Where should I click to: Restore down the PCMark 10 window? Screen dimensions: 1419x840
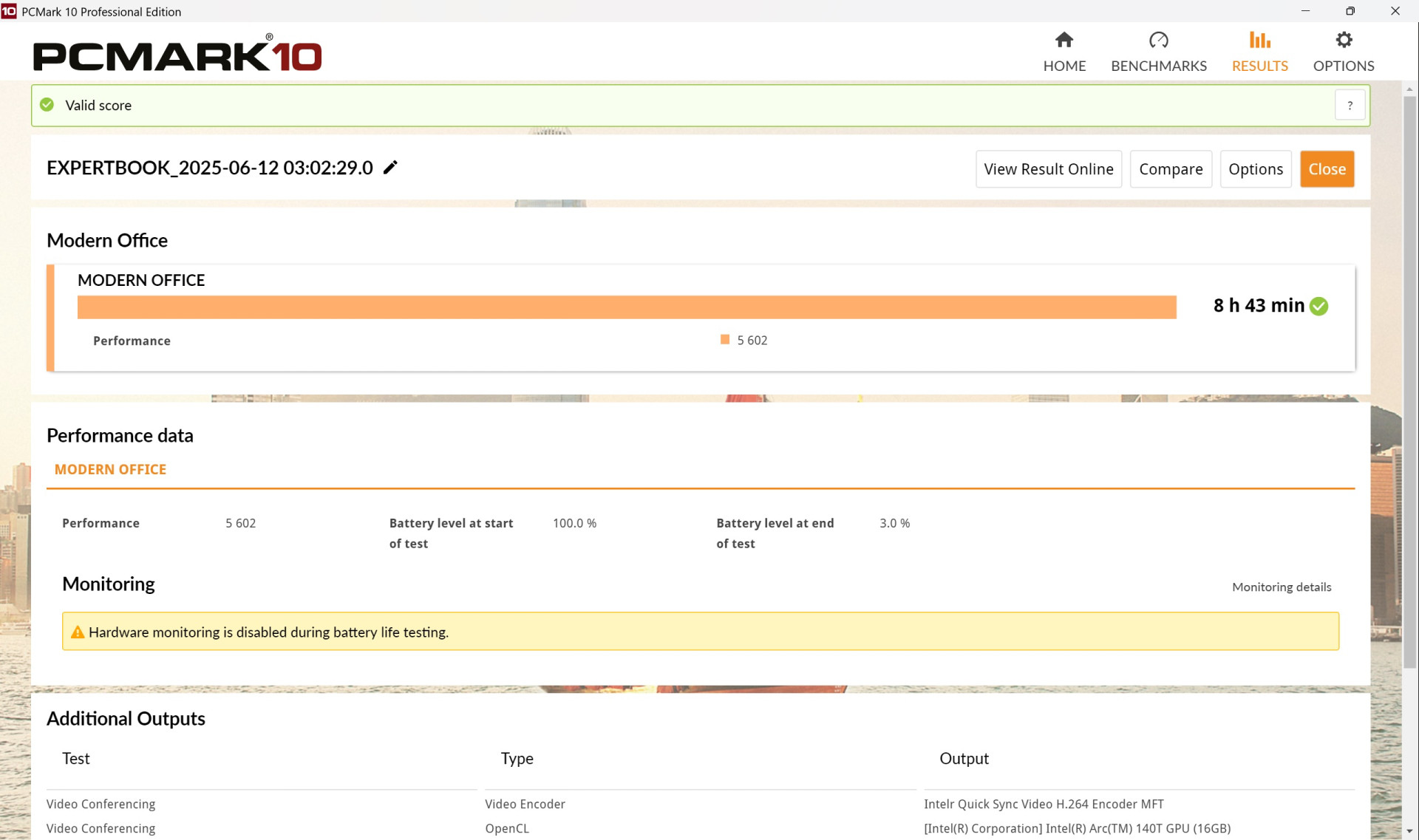1350,11
